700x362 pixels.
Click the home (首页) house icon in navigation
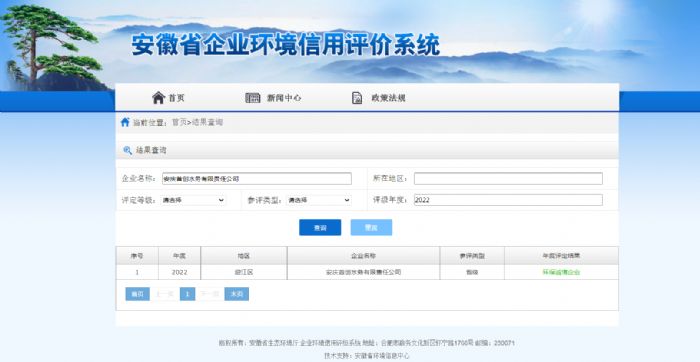tap(158, 98)
